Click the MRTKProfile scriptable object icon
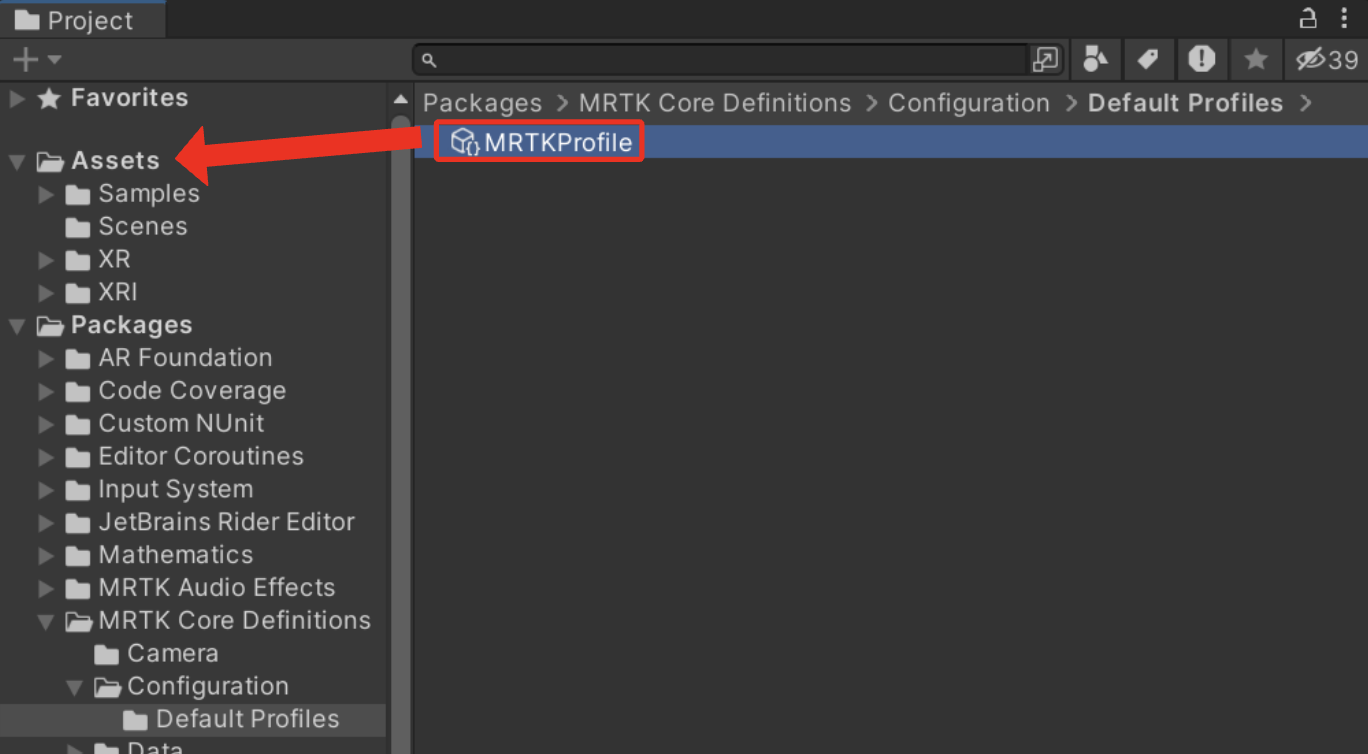This screenshot has width=1368, height=754. click(464, 142)
